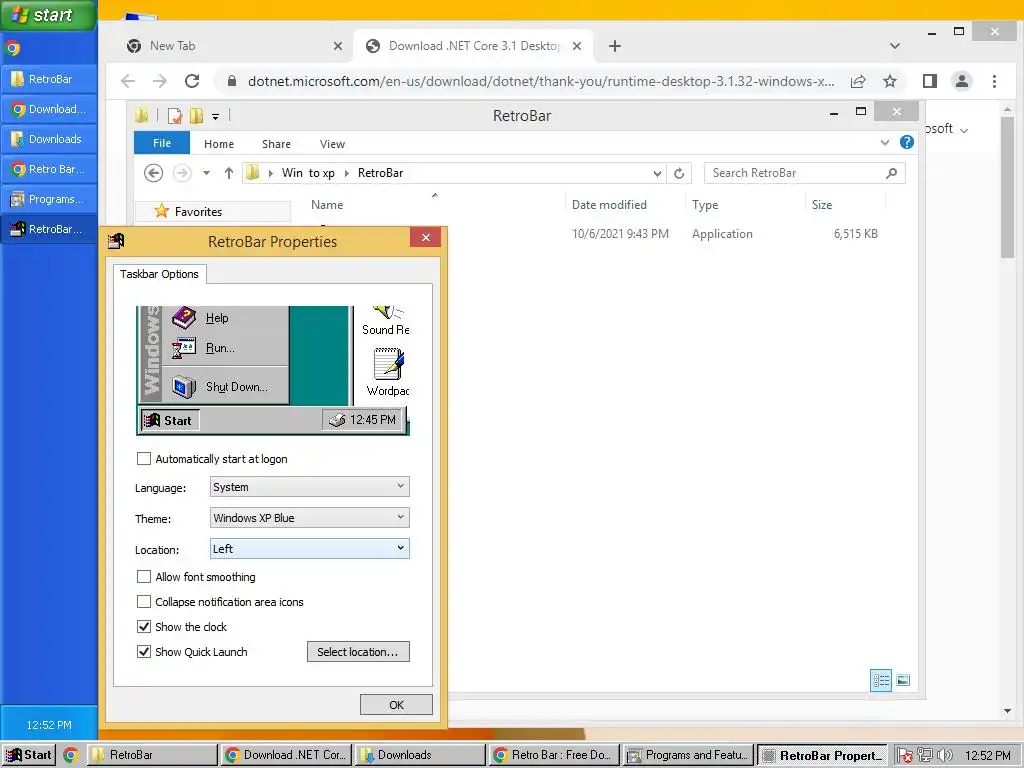Open Programs... entry in left taskbar
Screen dimensions: 1024x768
click(x=49, y=199)
